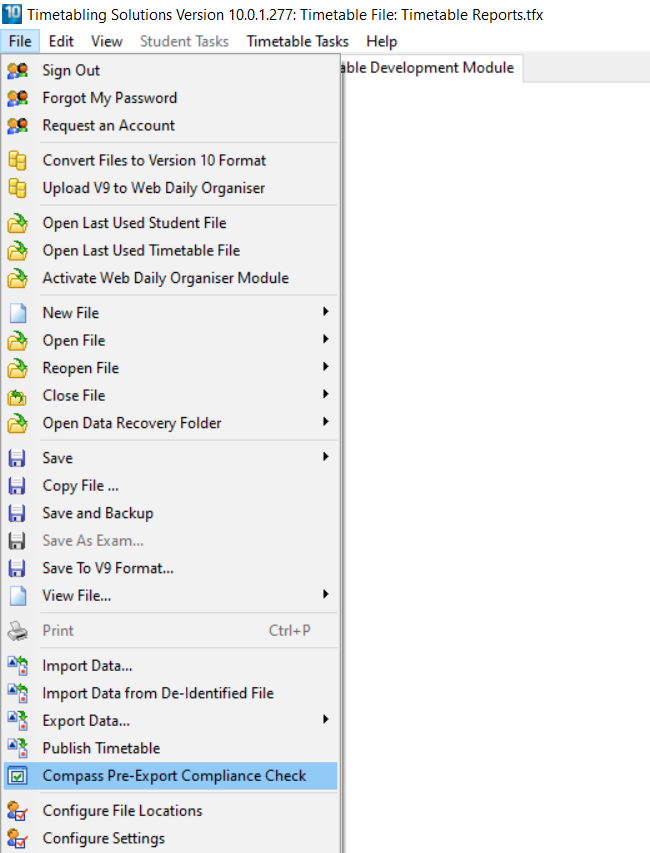Select Copy File ... menu entry

[170, 486]
